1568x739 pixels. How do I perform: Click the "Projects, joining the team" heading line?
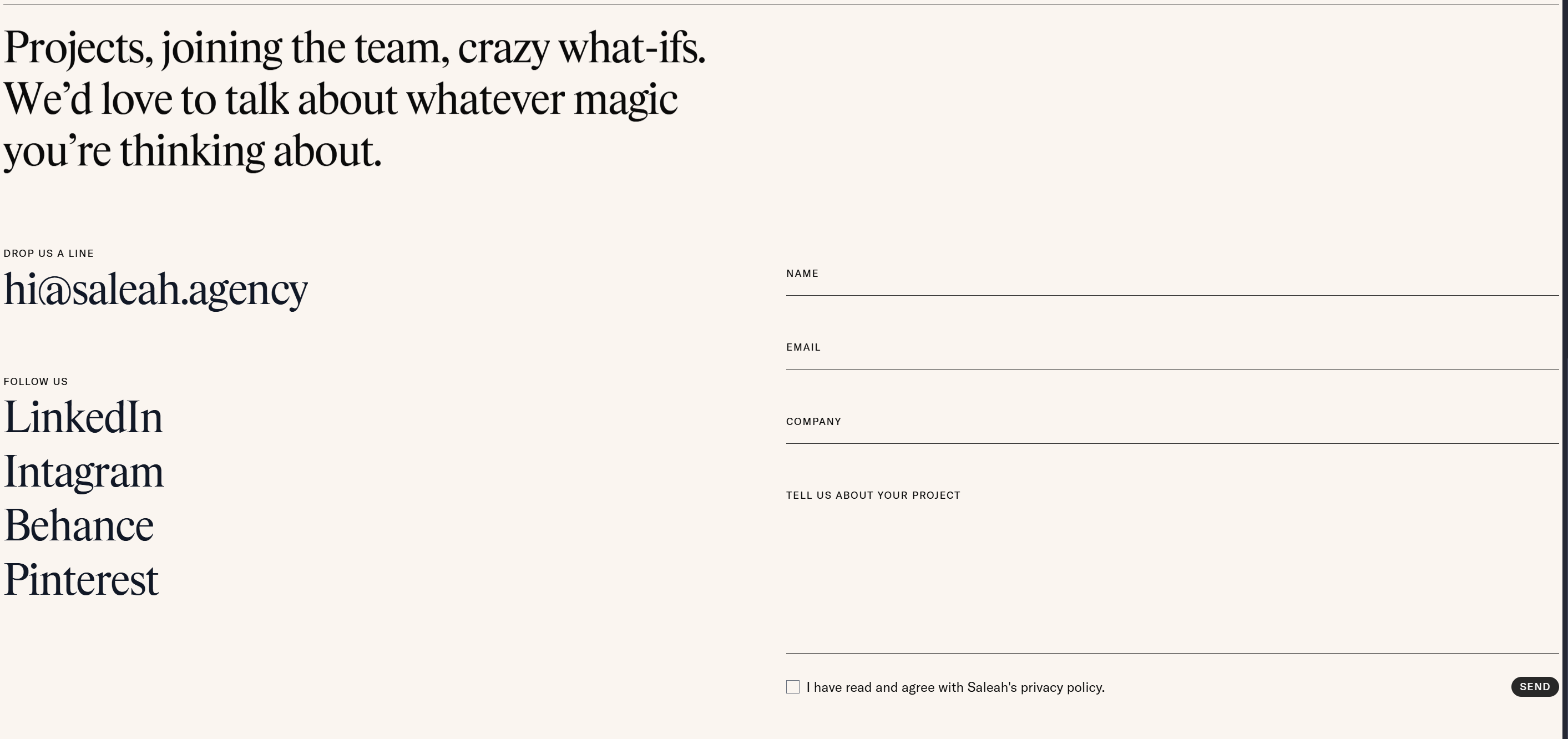(x=354, y=49)
